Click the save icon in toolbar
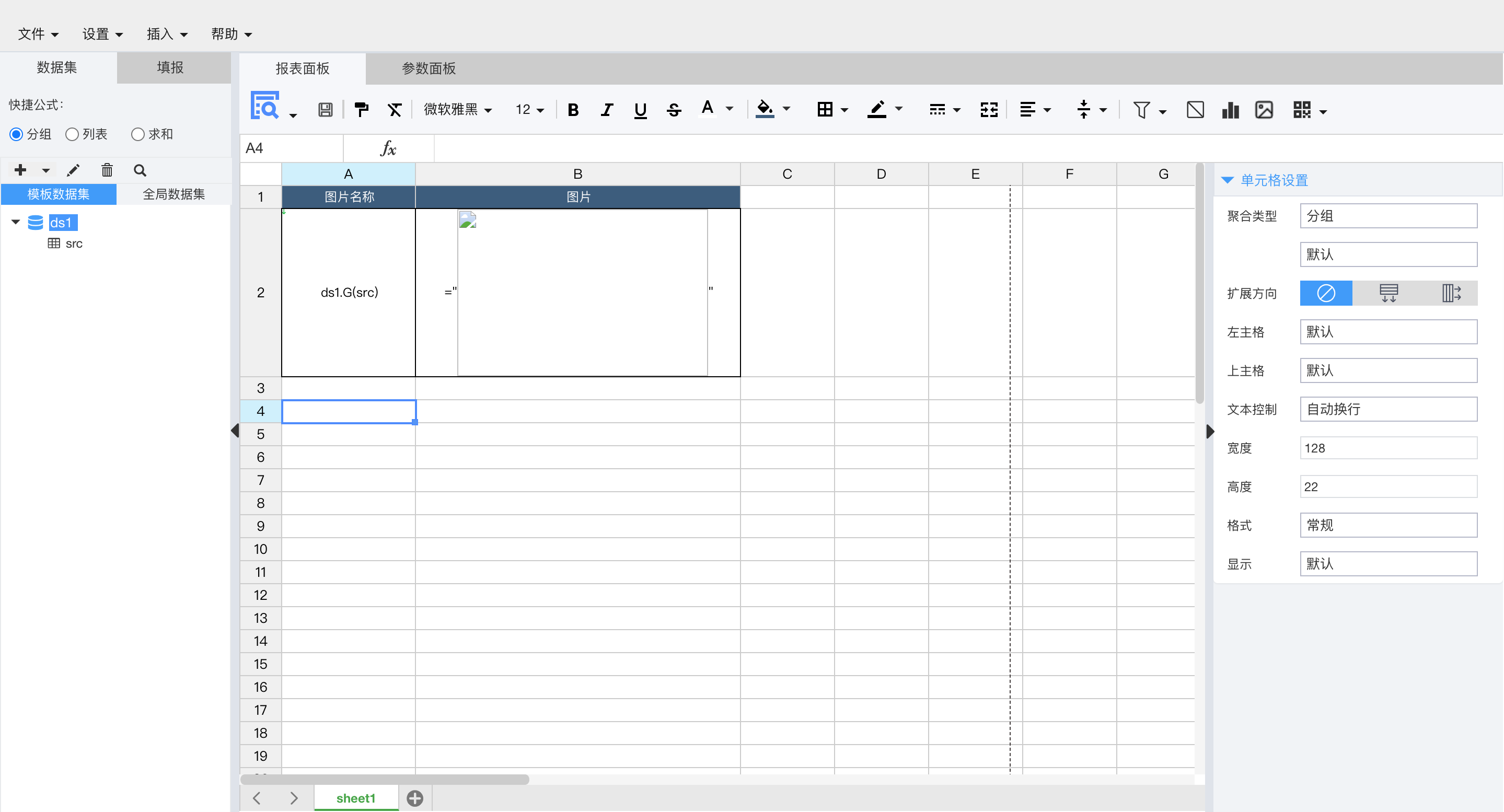 coord(325,110)
